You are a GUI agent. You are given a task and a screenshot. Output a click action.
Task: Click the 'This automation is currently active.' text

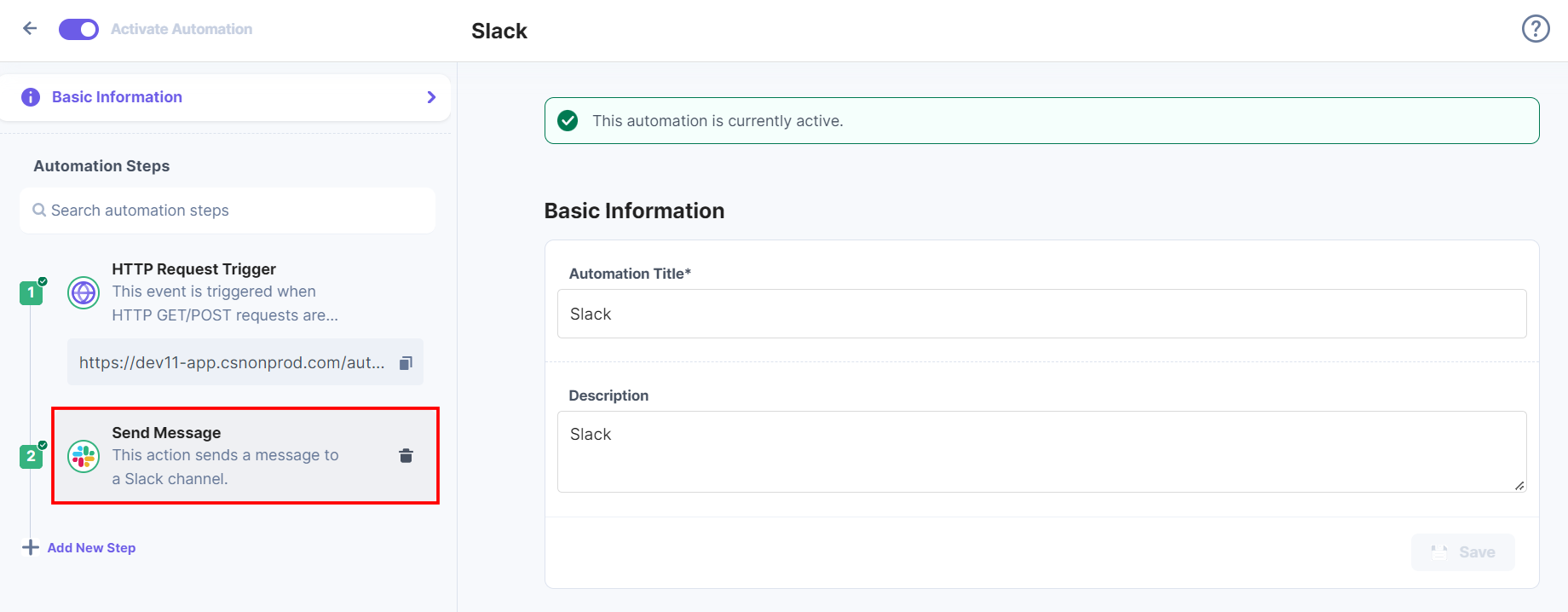tap(718, 121)
